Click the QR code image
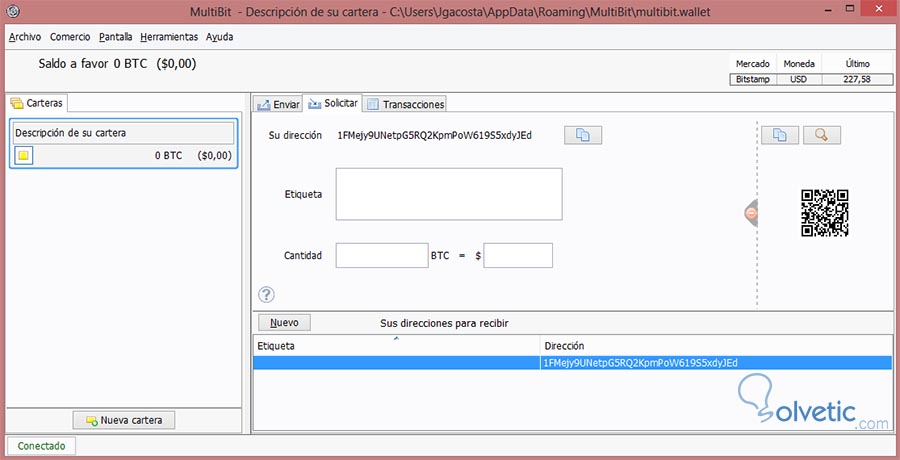This screenshot has height=460, width=900. 825,213
